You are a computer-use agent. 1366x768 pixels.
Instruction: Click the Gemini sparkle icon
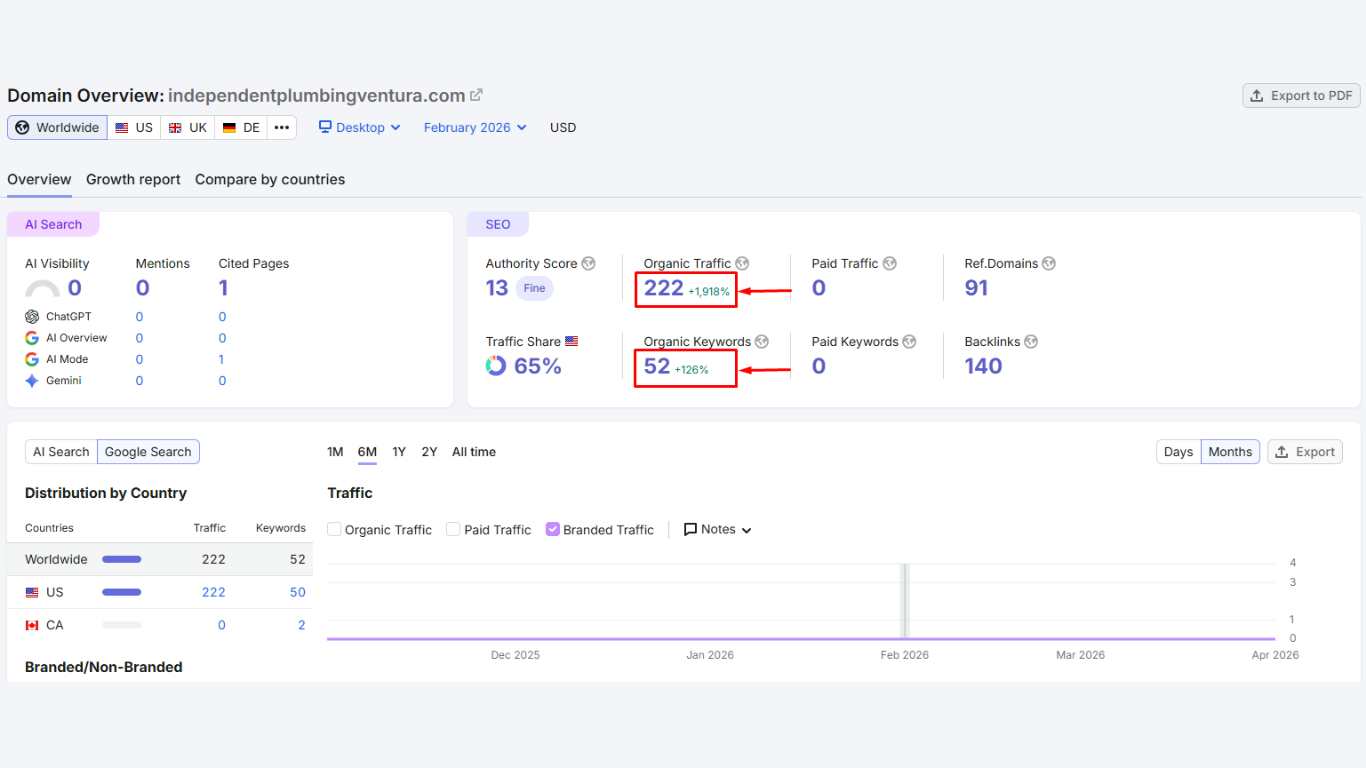32,381
